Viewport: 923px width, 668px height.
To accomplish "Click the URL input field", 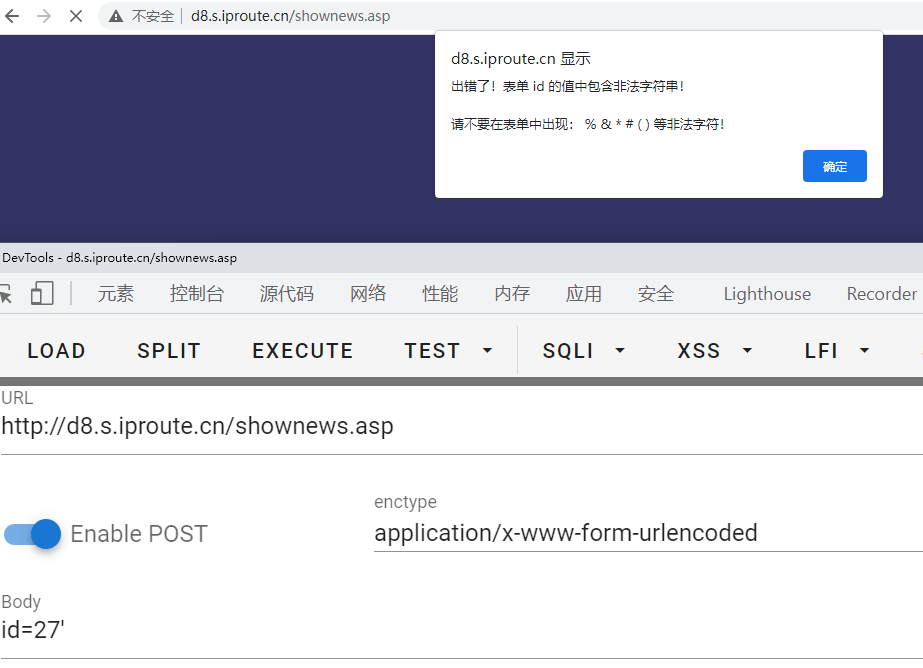I will (x=460, y=426).
